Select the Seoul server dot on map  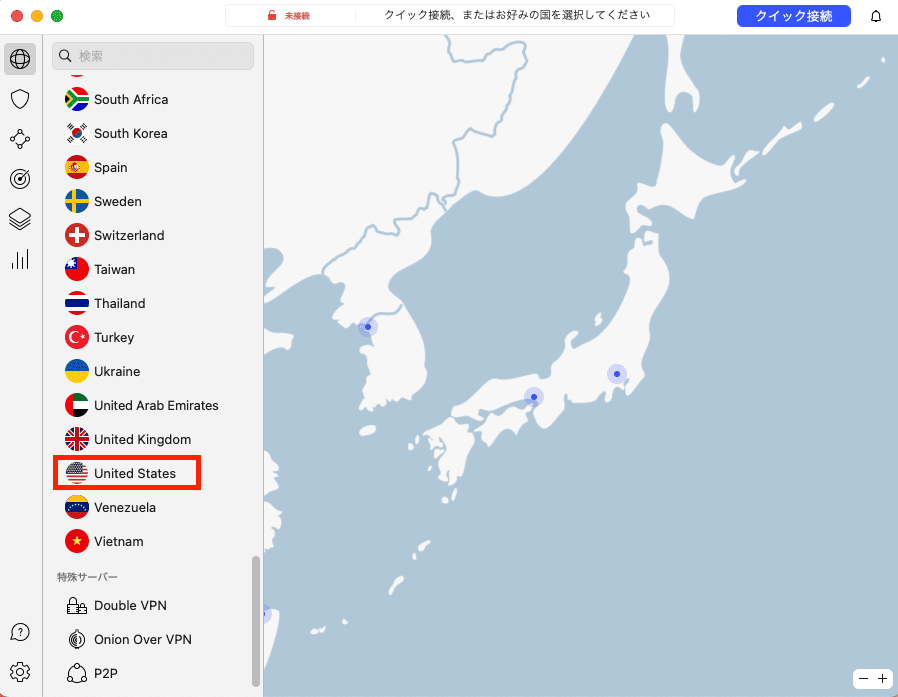pyautogui.click(x=368, y=327)
